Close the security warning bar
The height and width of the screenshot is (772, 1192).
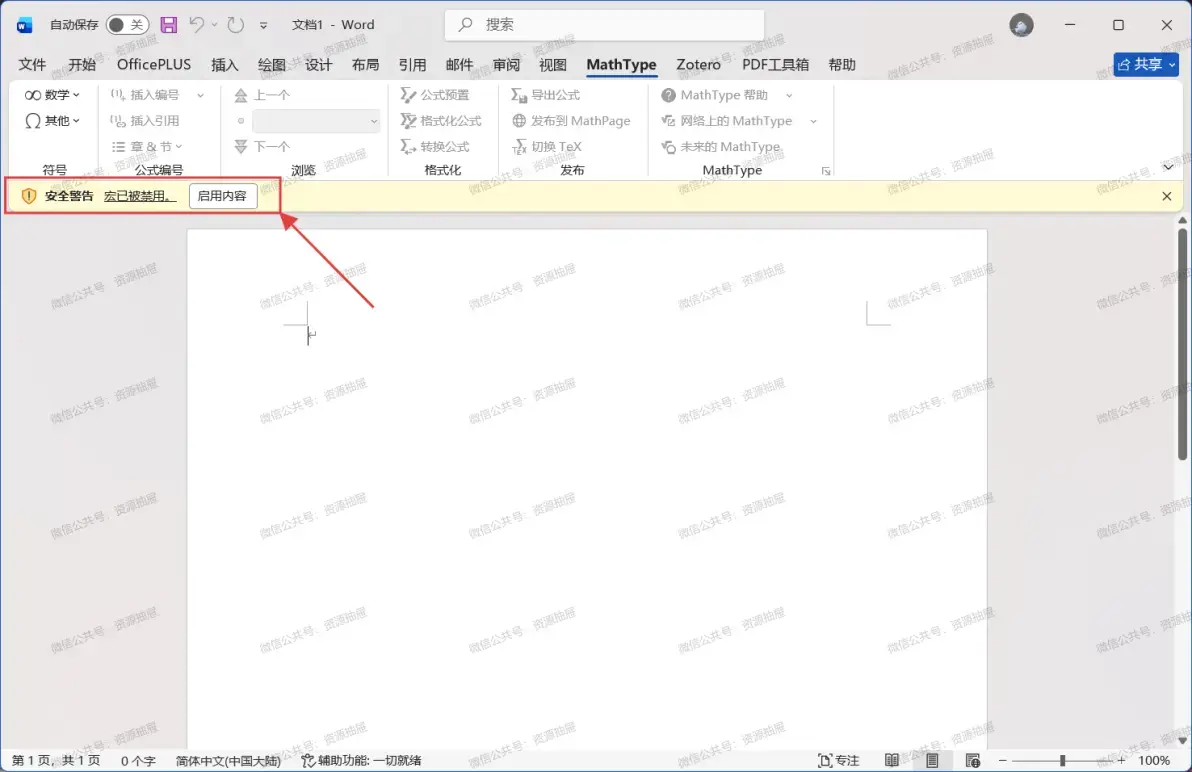pyautogui.click(x=1167, y=196)
